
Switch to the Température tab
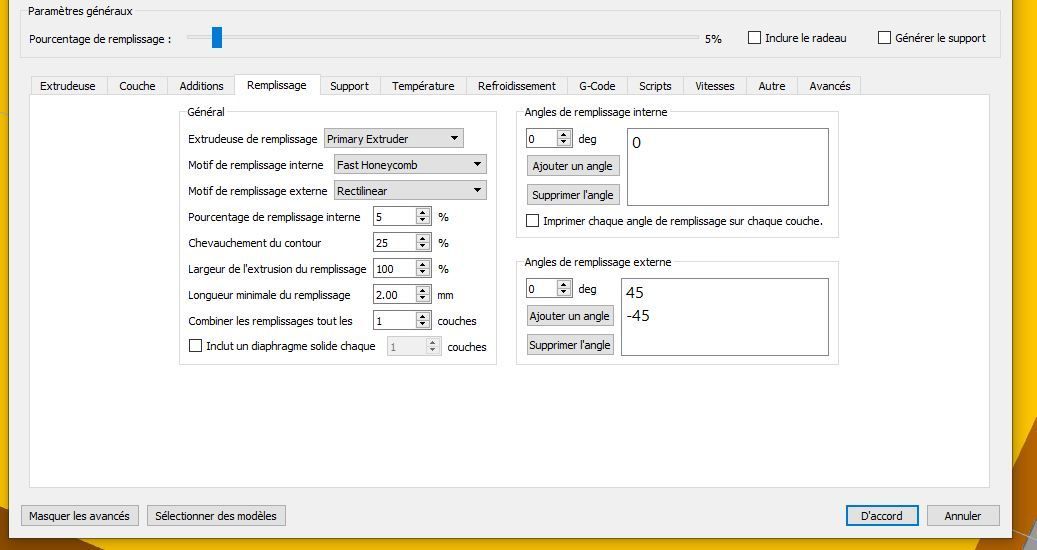coord(423,86)
